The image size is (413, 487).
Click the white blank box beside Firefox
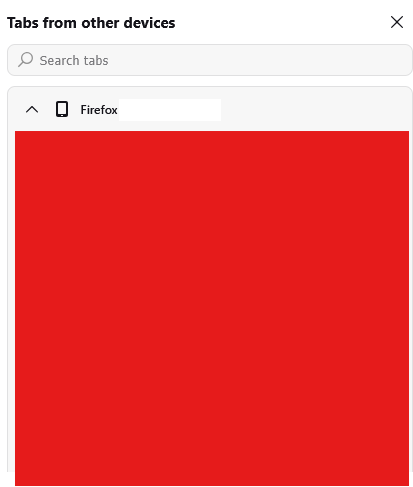170,110
